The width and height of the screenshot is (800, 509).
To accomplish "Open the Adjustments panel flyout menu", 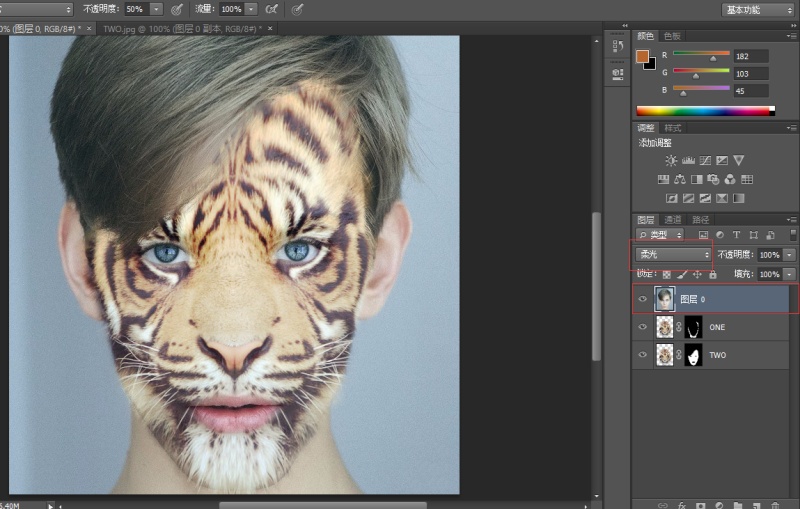I will 791,128.
